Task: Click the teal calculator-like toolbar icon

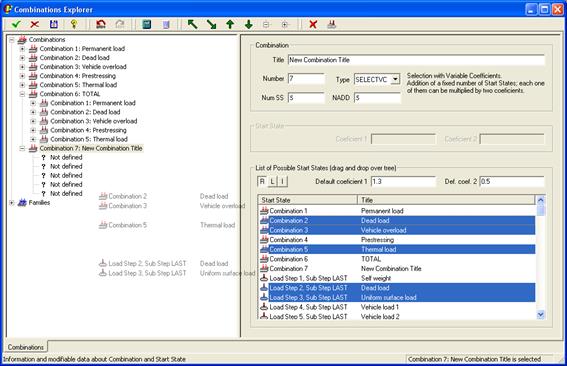Action: coord(147,25)
